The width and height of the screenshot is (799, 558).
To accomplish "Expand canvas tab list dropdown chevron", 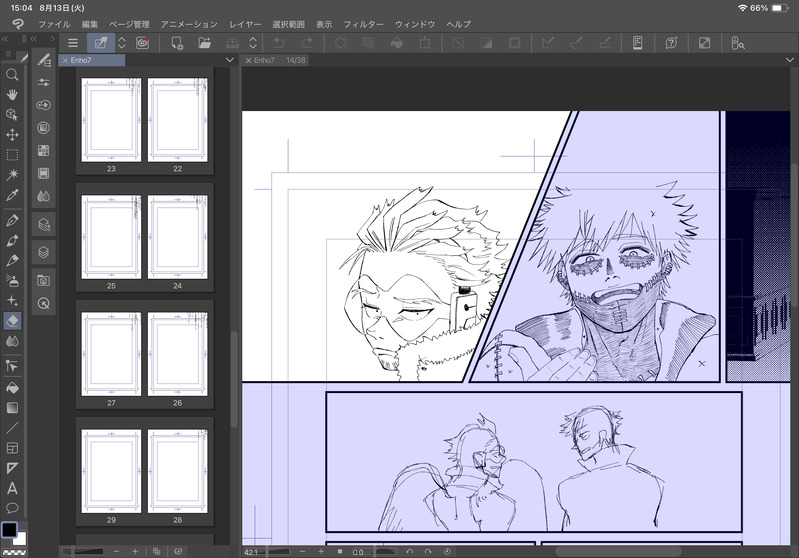I will (x=790, y=60).
